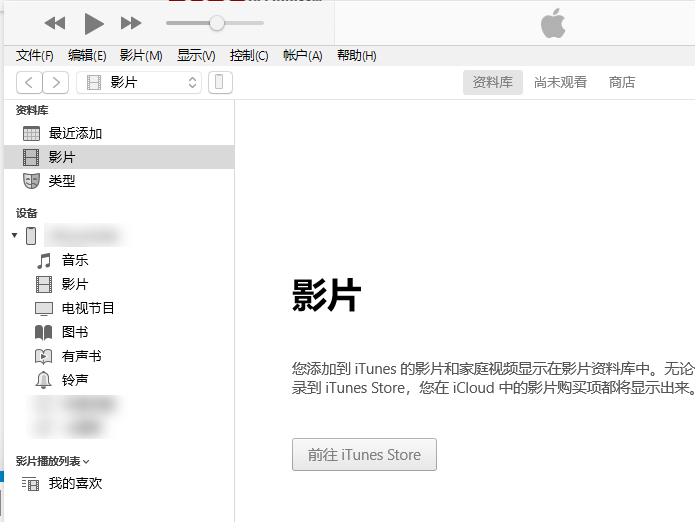Switch to the 商店 tab
The image size is (695, 522).
coord(622,83)
